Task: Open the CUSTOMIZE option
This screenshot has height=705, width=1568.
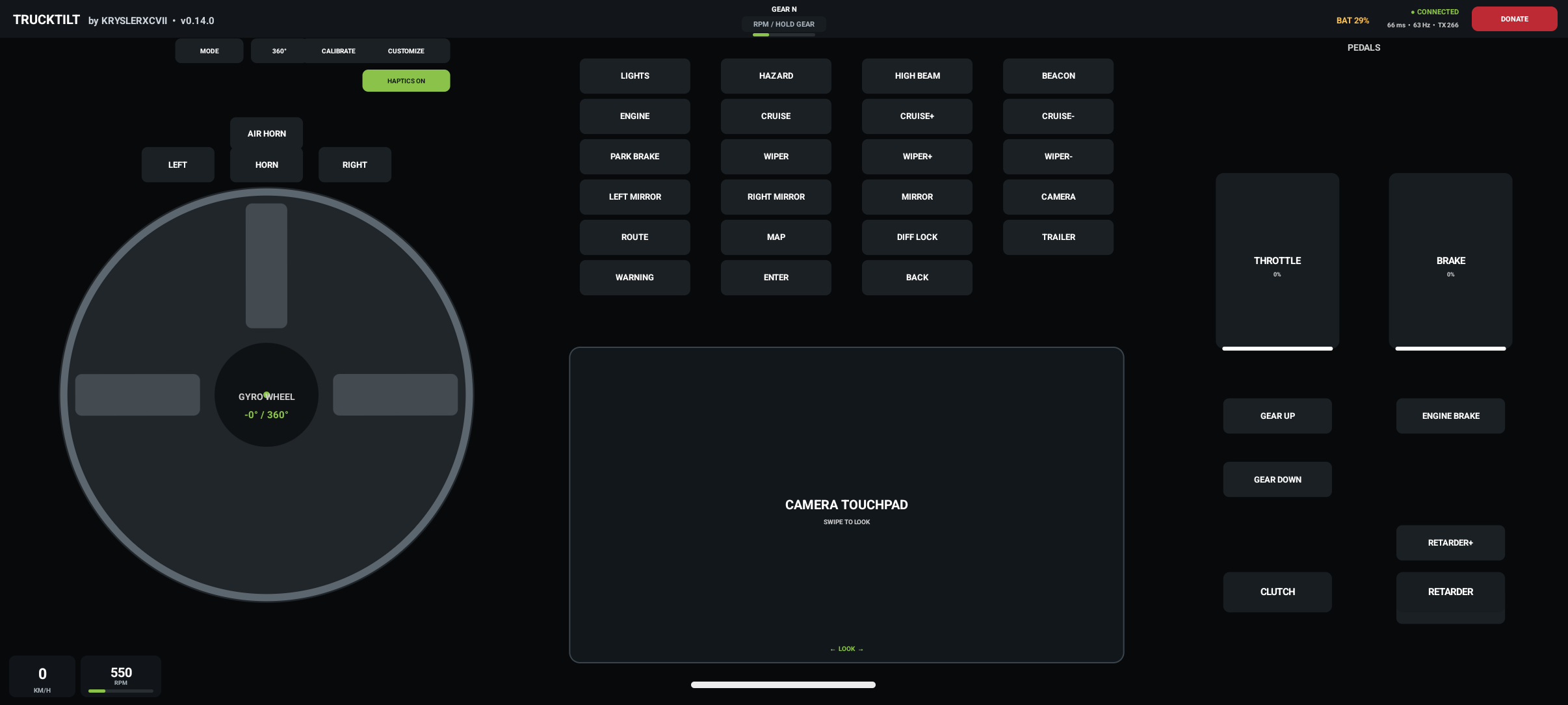Action: pyautogui.click(x=406, y=51)
